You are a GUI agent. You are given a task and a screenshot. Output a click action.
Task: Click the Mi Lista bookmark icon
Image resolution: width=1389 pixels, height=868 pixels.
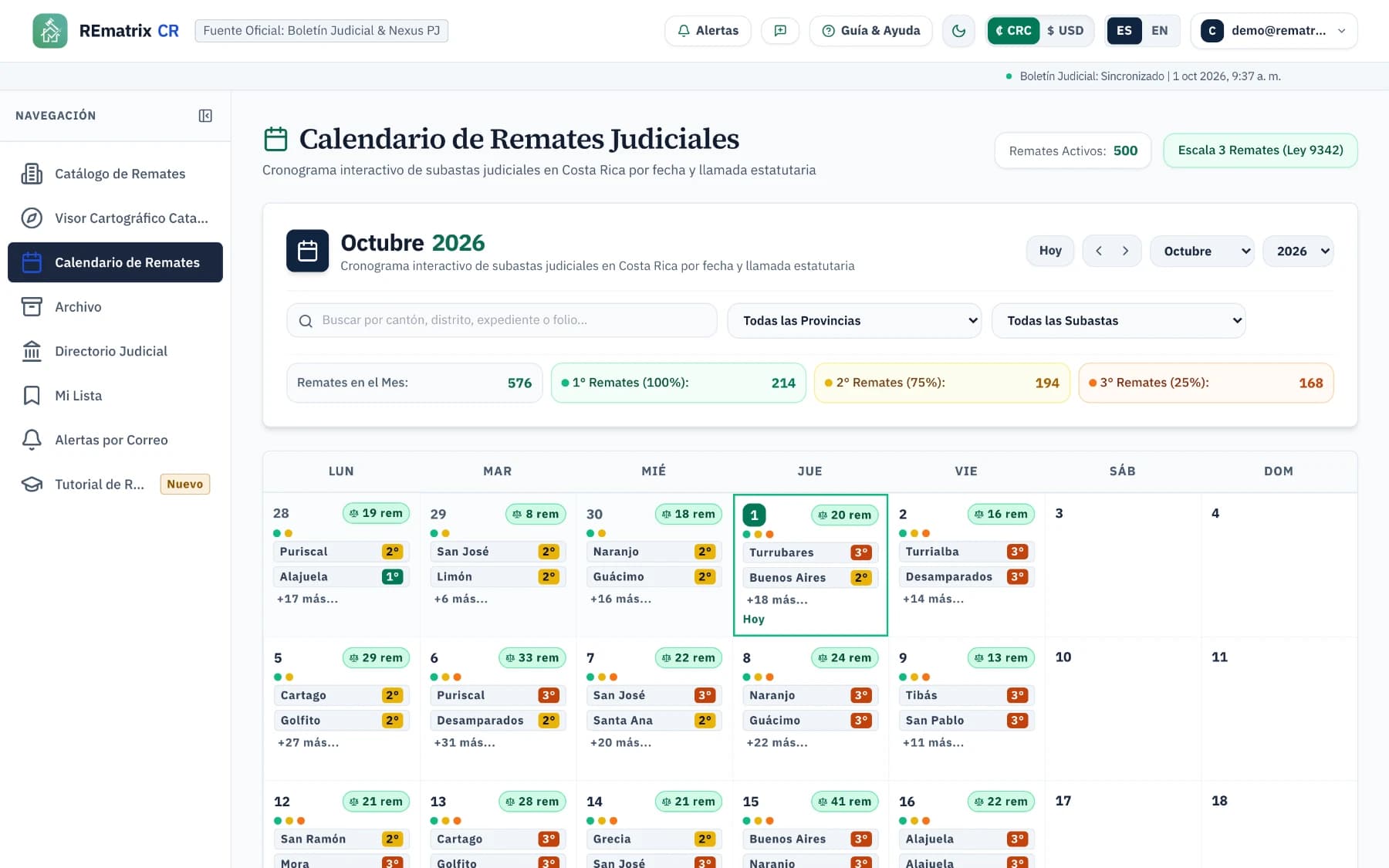[32, 396]
